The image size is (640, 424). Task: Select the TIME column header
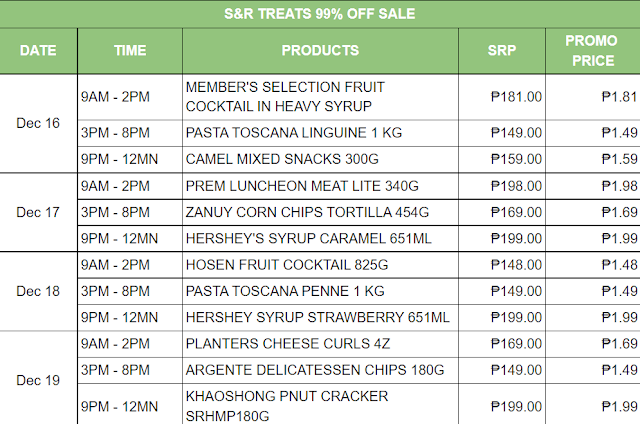pyautogui.click(x=129, y=50)
